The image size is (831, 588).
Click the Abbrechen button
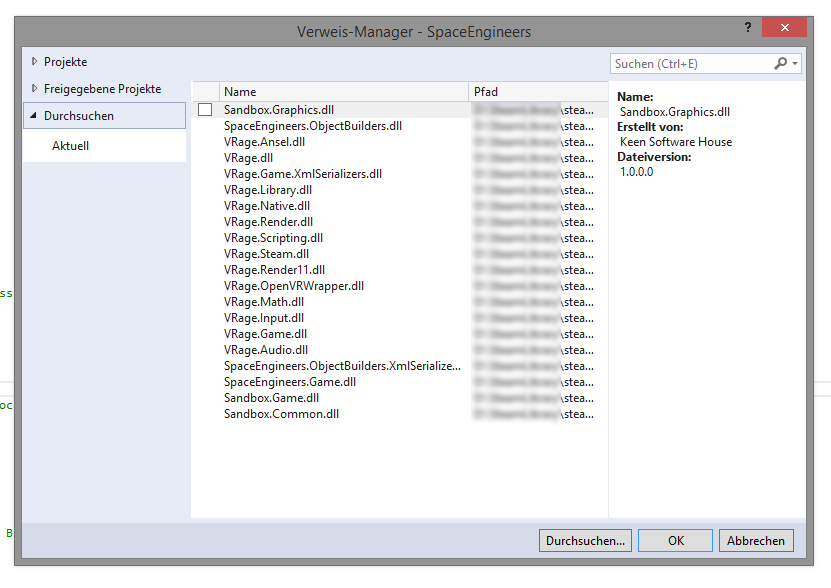point(756,540)
